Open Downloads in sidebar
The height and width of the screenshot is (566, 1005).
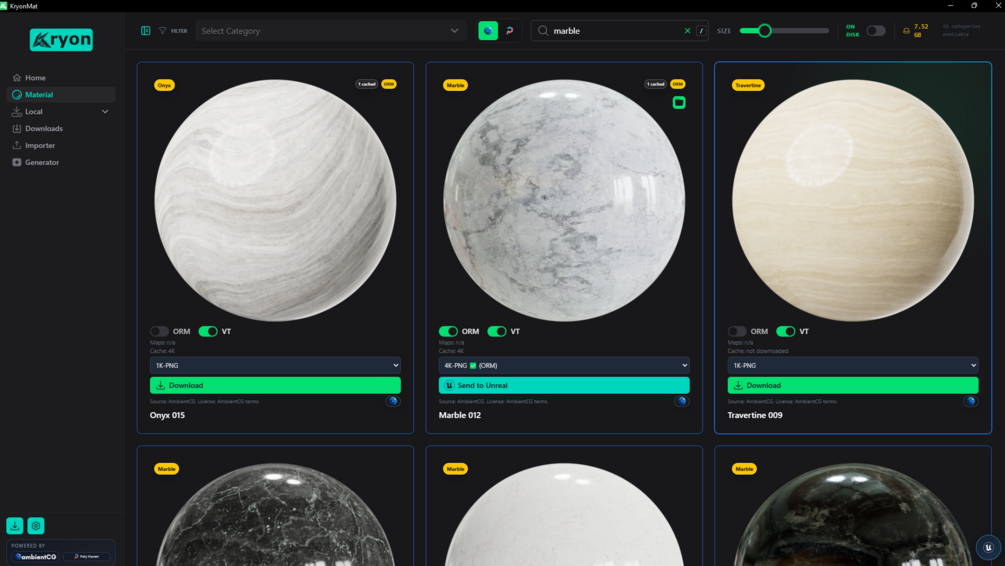pyautogui.click(x=61, y=128)
